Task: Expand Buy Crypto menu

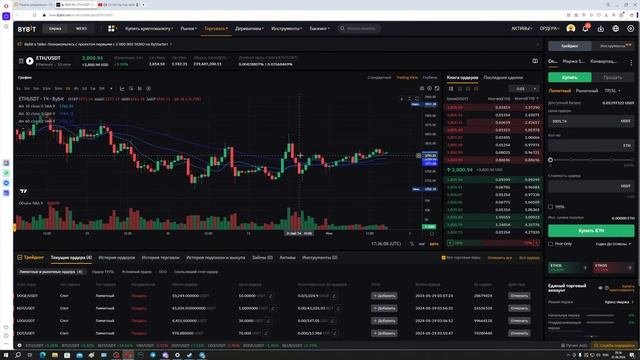Action: click(x=149, y=29)
